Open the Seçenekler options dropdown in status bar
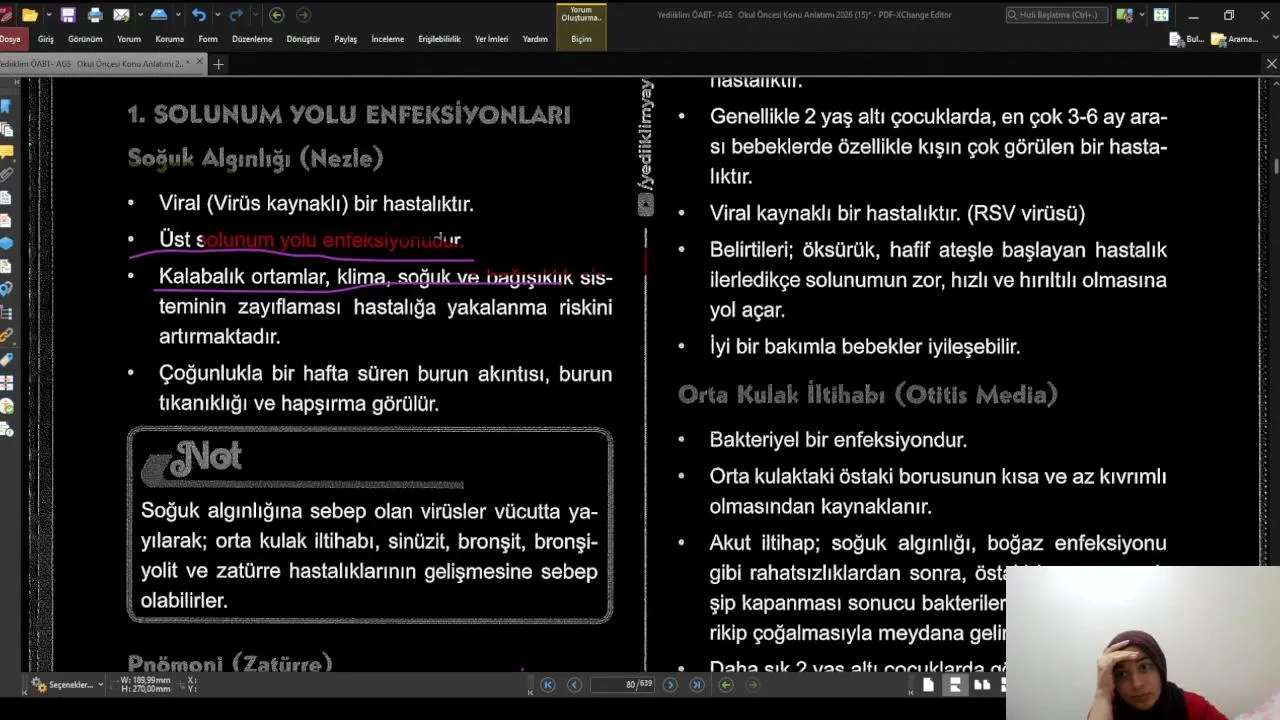1280x720 pixels. tap(67, 685)
